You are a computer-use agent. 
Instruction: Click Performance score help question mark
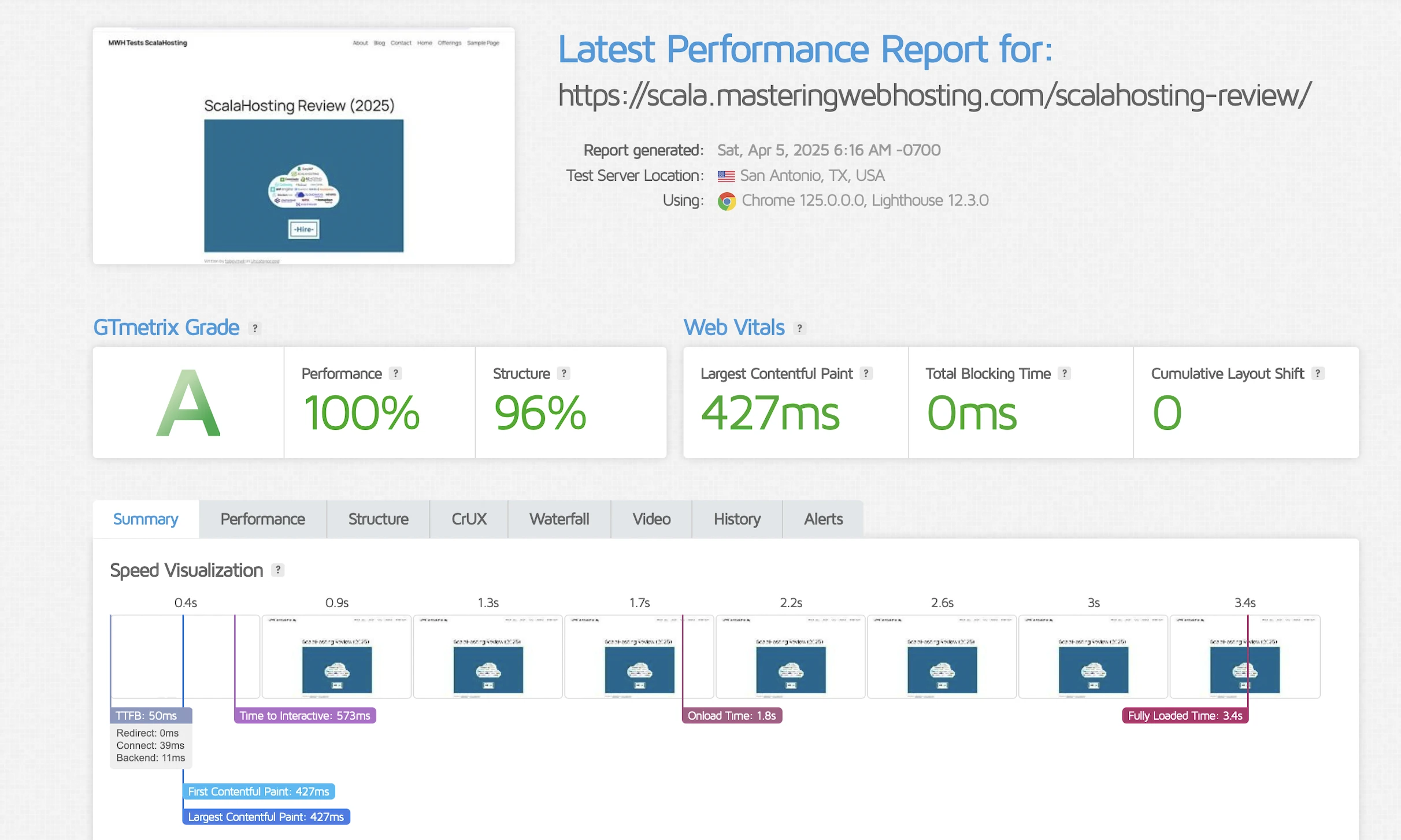click(395, 373)
